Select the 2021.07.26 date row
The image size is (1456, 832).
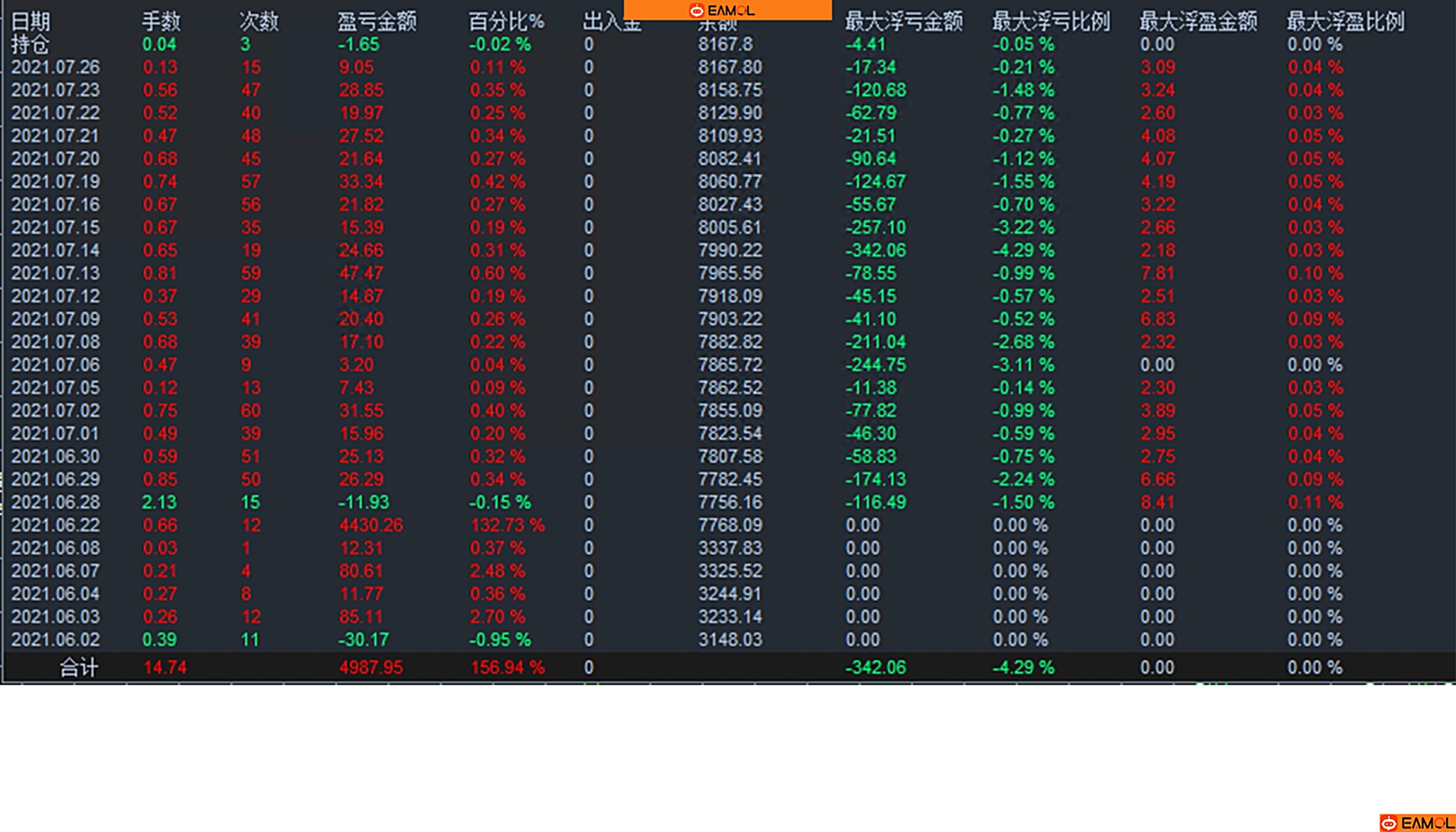55,67
